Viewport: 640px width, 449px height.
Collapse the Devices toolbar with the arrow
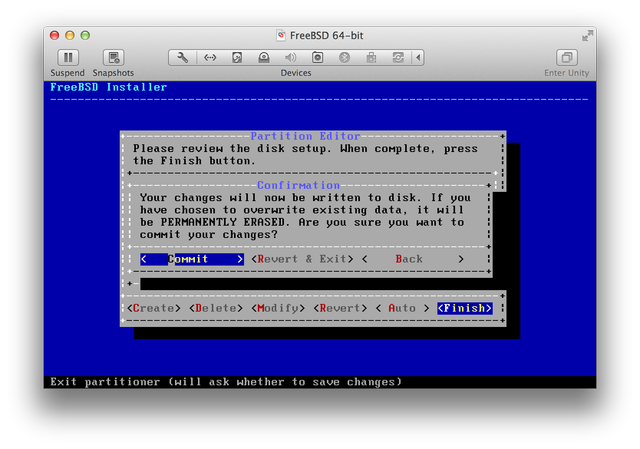coord(418,58)
